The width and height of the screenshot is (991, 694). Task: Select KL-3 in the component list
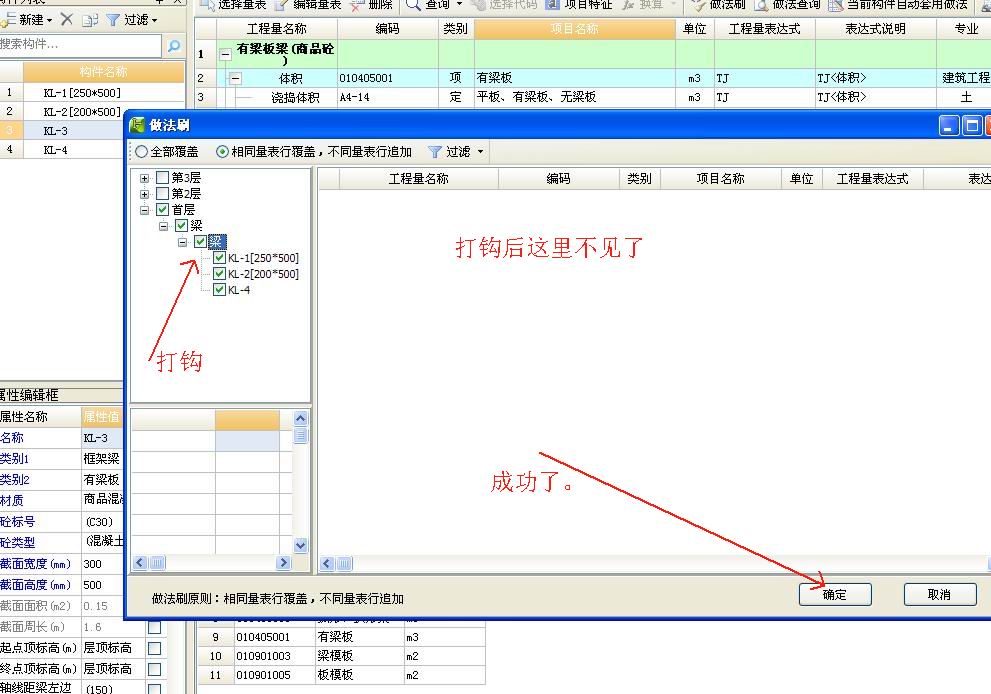tap(73, 131)
